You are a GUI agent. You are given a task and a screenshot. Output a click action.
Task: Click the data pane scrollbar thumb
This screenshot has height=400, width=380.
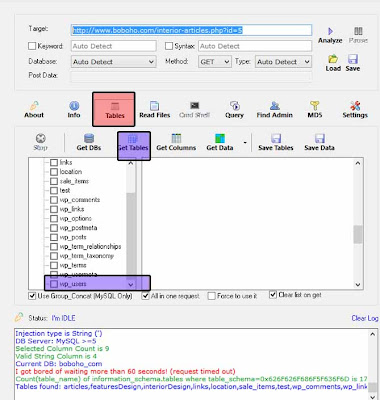[x=358, y=234]
